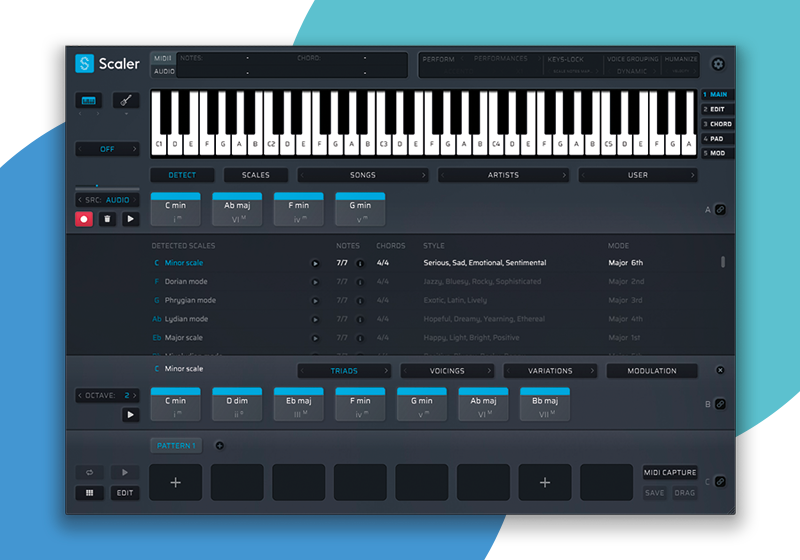Preview the G Phrygian mode play icon
Screen dimensions: 800x560
point(315,301)
